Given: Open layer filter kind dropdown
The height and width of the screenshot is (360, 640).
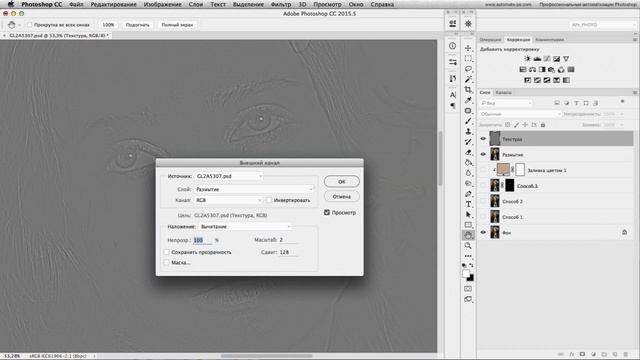Looking at the screenshot, I should (x=506, y=103).
